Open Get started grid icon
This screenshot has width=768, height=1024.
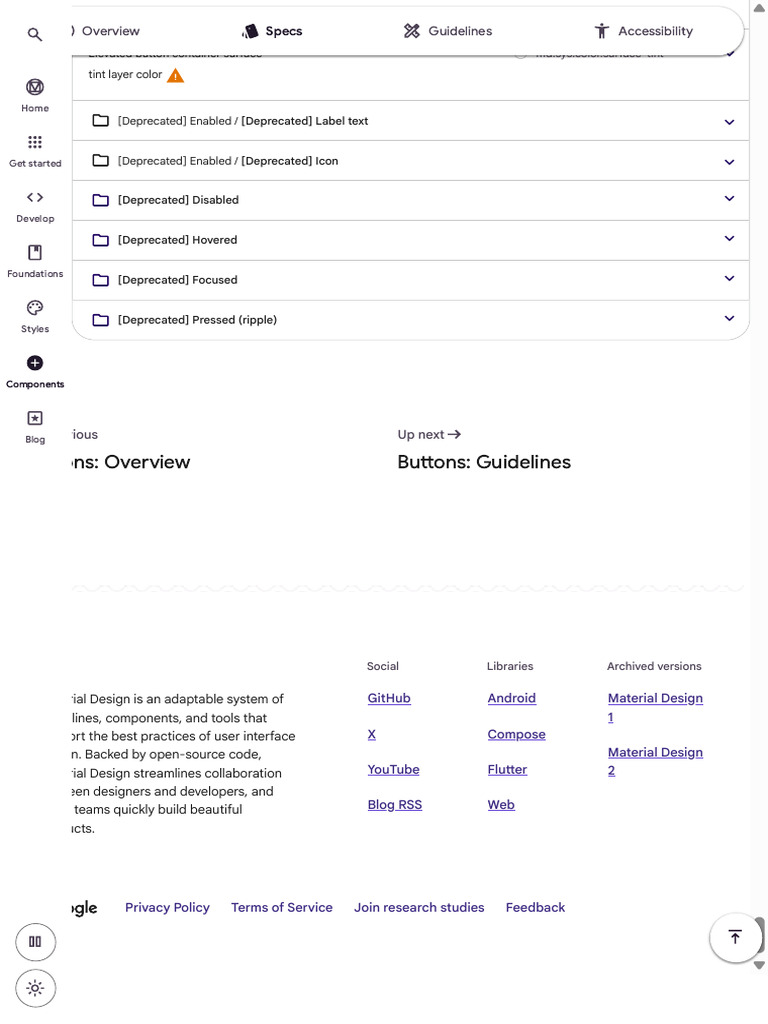35,142
